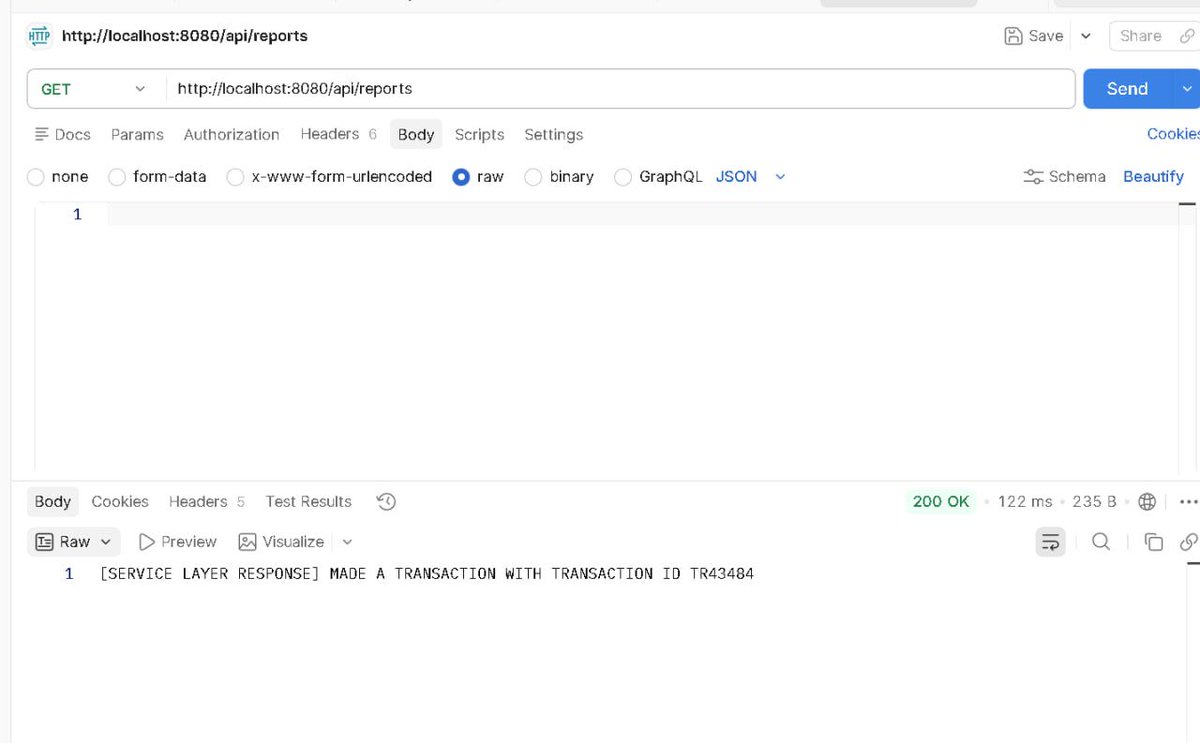Click the request URL input field
The height and width of the screenshot is (743, 1200).
click(x=620, y=89)
